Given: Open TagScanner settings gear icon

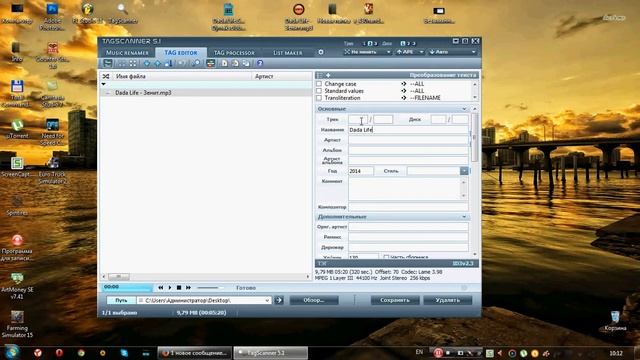Looking at the screenshot, I should 321,52.
